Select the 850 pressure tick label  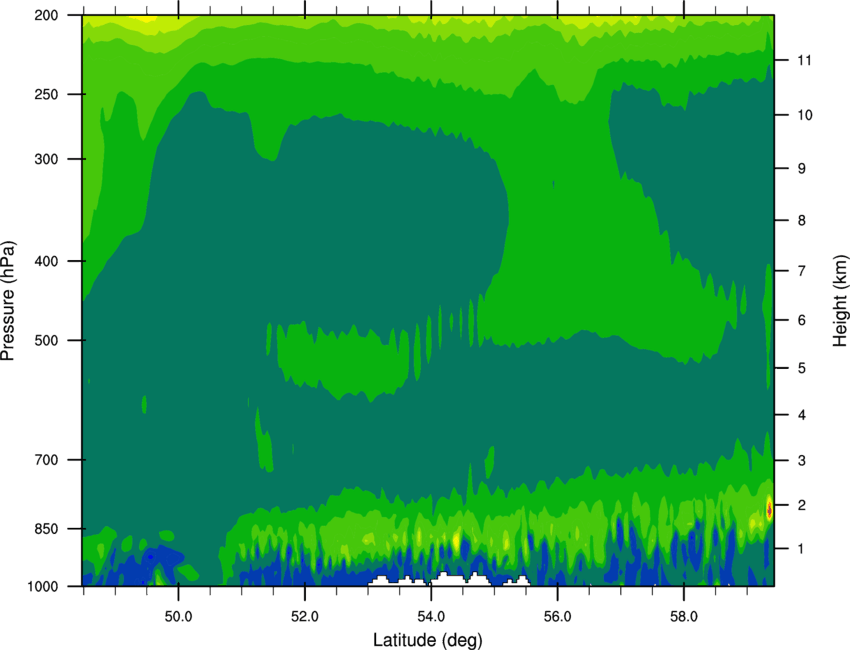coord(46,529)
